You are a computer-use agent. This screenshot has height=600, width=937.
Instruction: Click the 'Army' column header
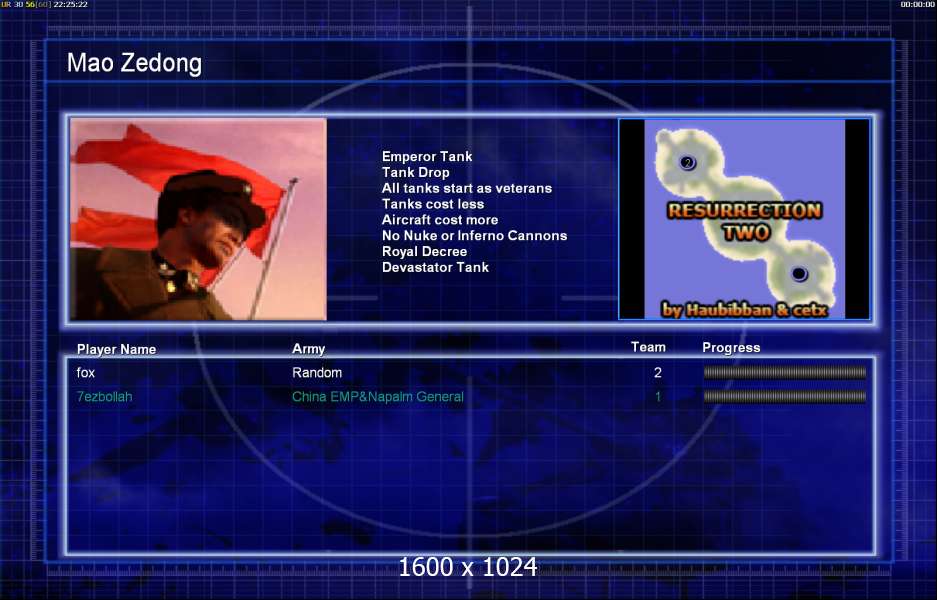(x=308, y=349)
